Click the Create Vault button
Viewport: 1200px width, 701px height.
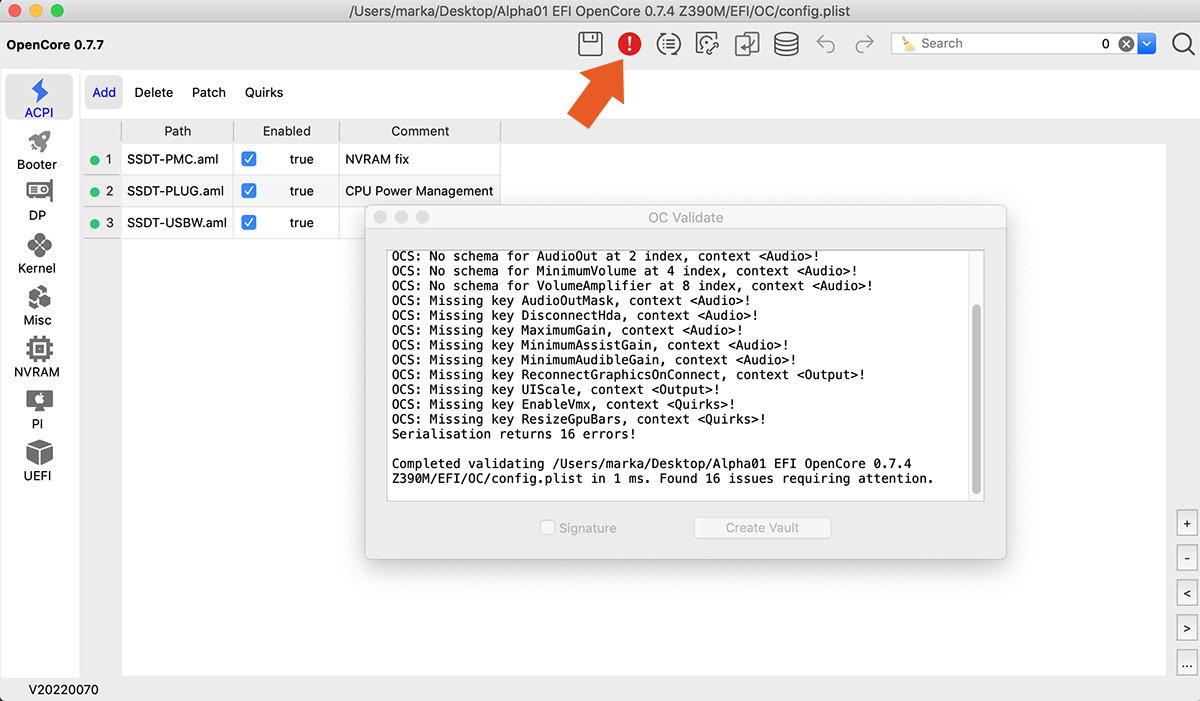coord(762,527)
